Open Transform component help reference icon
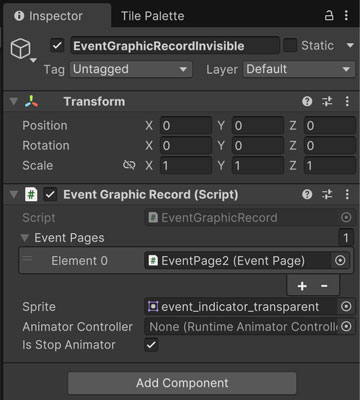 pos(307,101)
